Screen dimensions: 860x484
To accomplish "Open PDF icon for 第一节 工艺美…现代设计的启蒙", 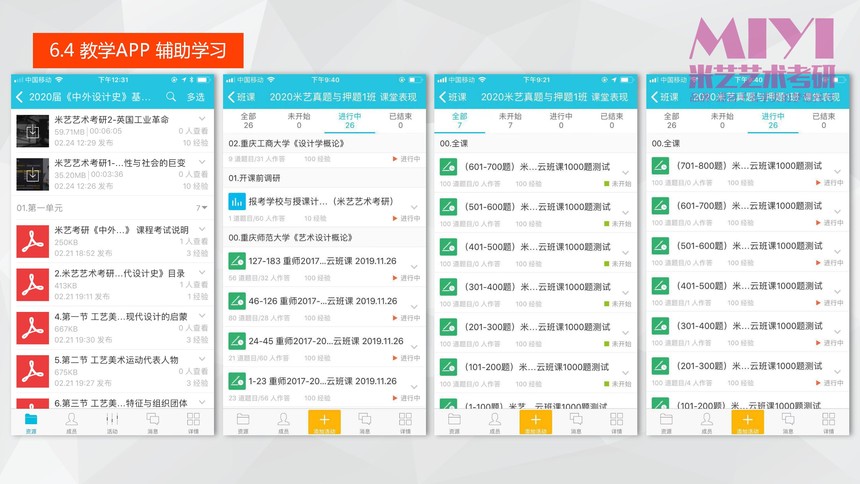I will (x=32, y=328).
